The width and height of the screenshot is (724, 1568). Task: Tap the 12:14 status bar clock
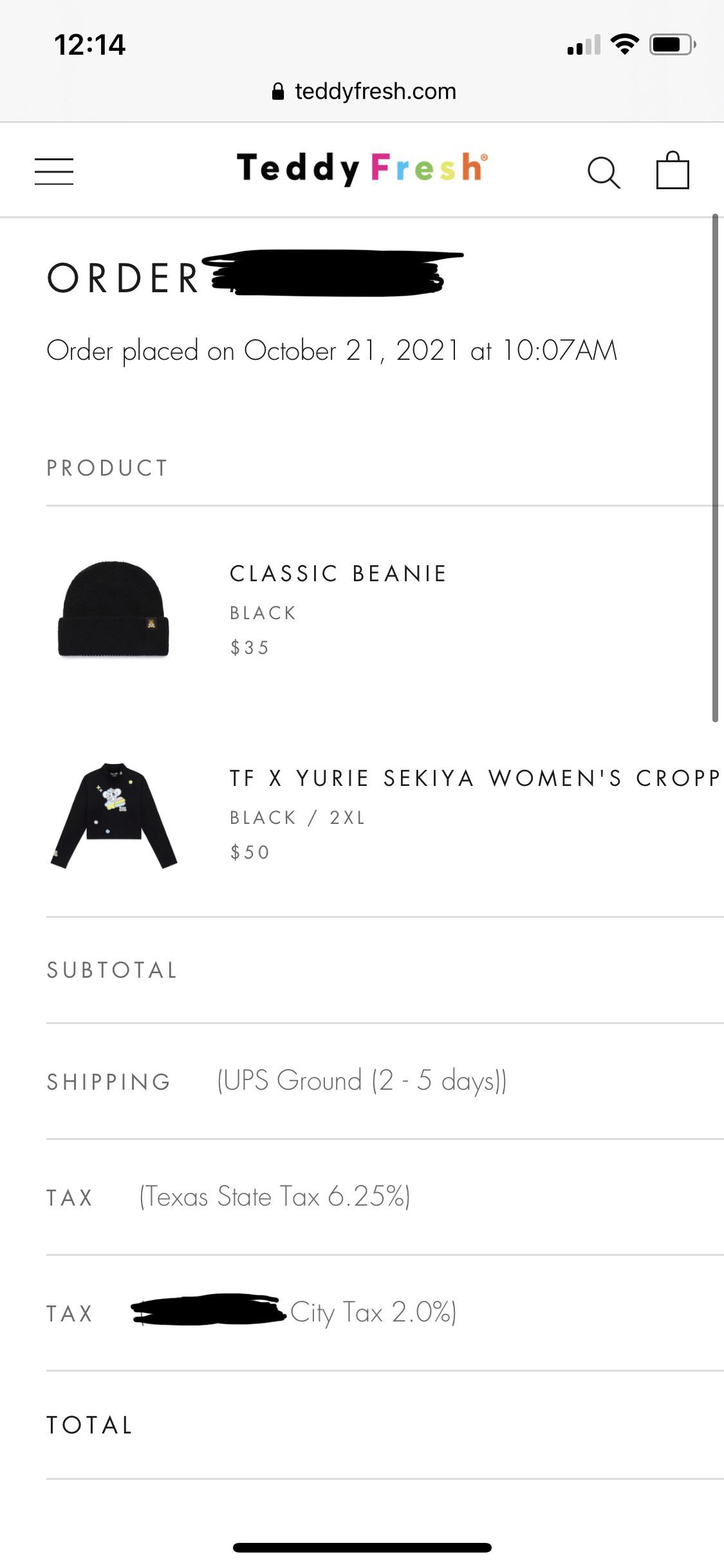(x=89, y=44)
